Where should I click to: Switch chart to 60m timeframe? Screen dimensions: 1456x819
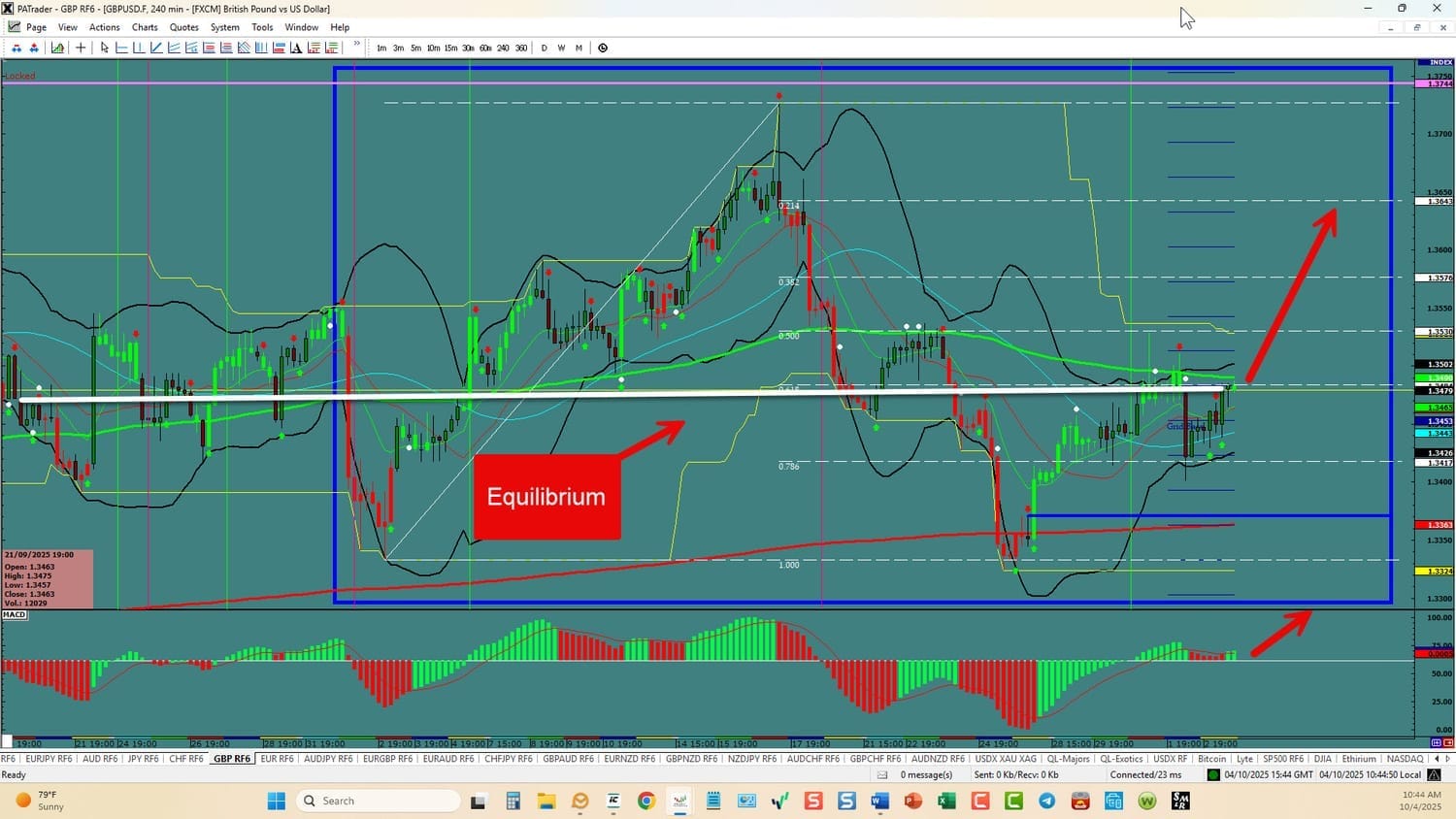[x=485, y=48]
